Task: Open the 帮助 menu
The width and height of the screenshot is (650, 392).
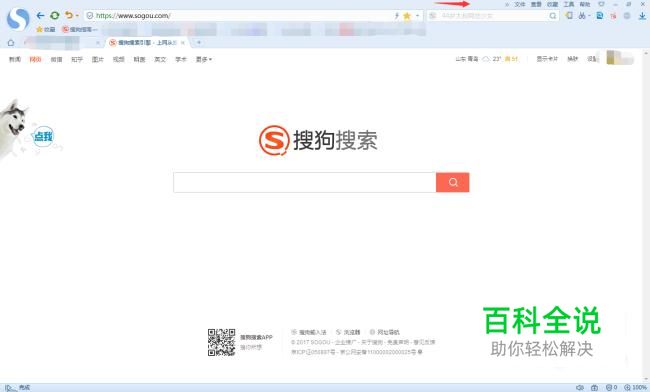Action: [585, 4]
